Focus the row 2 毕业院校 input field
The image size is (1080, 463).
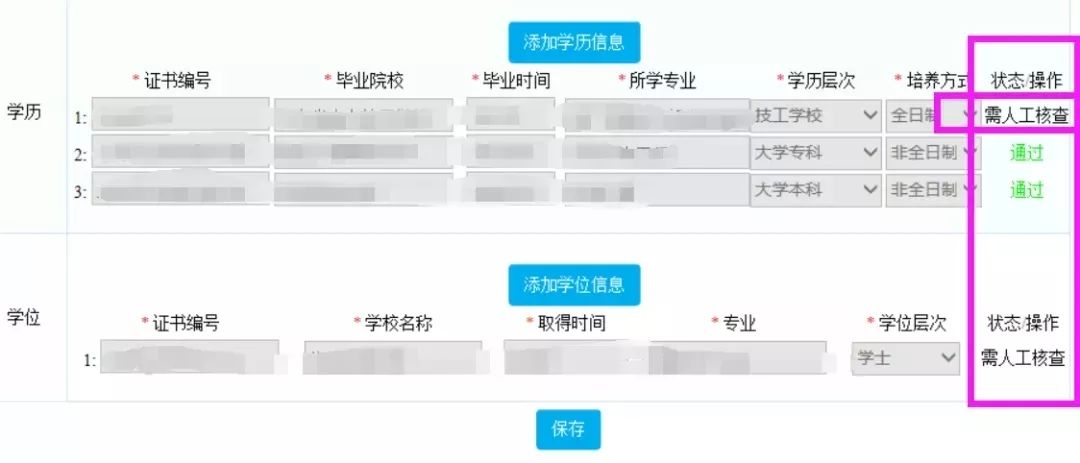click(x=363, y=152)
